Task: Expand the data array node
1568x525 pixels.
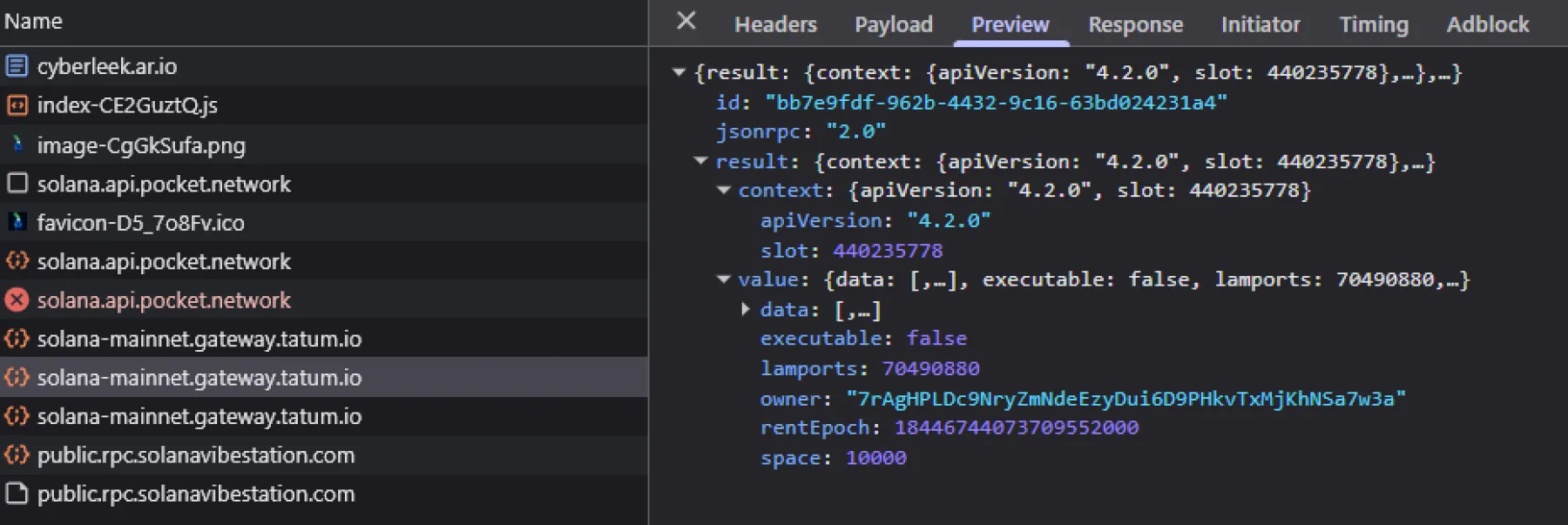Action: pyautogui.click(x=746, y=309)
